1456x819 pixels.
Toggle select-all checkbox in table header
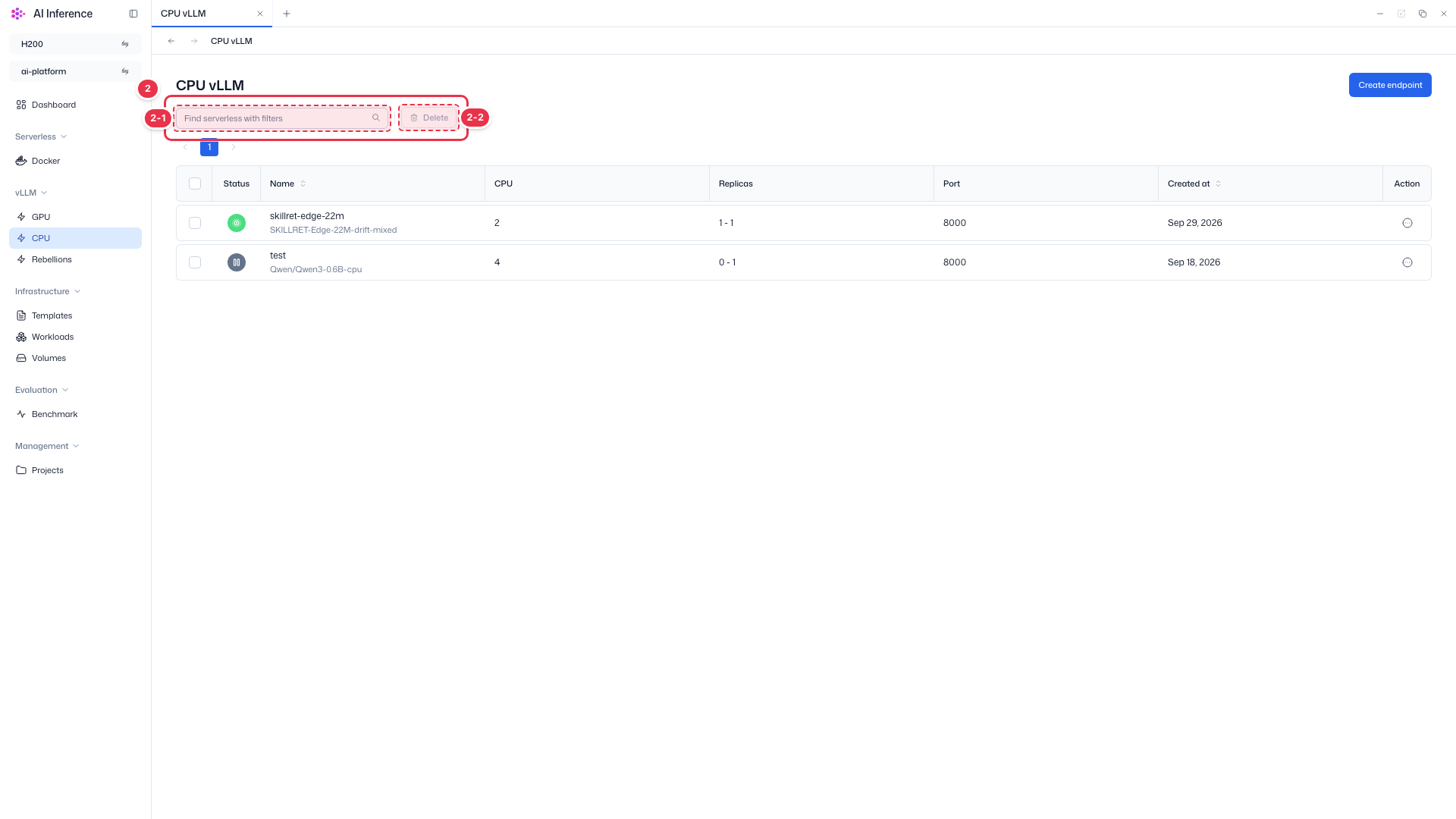click(195, 184)
